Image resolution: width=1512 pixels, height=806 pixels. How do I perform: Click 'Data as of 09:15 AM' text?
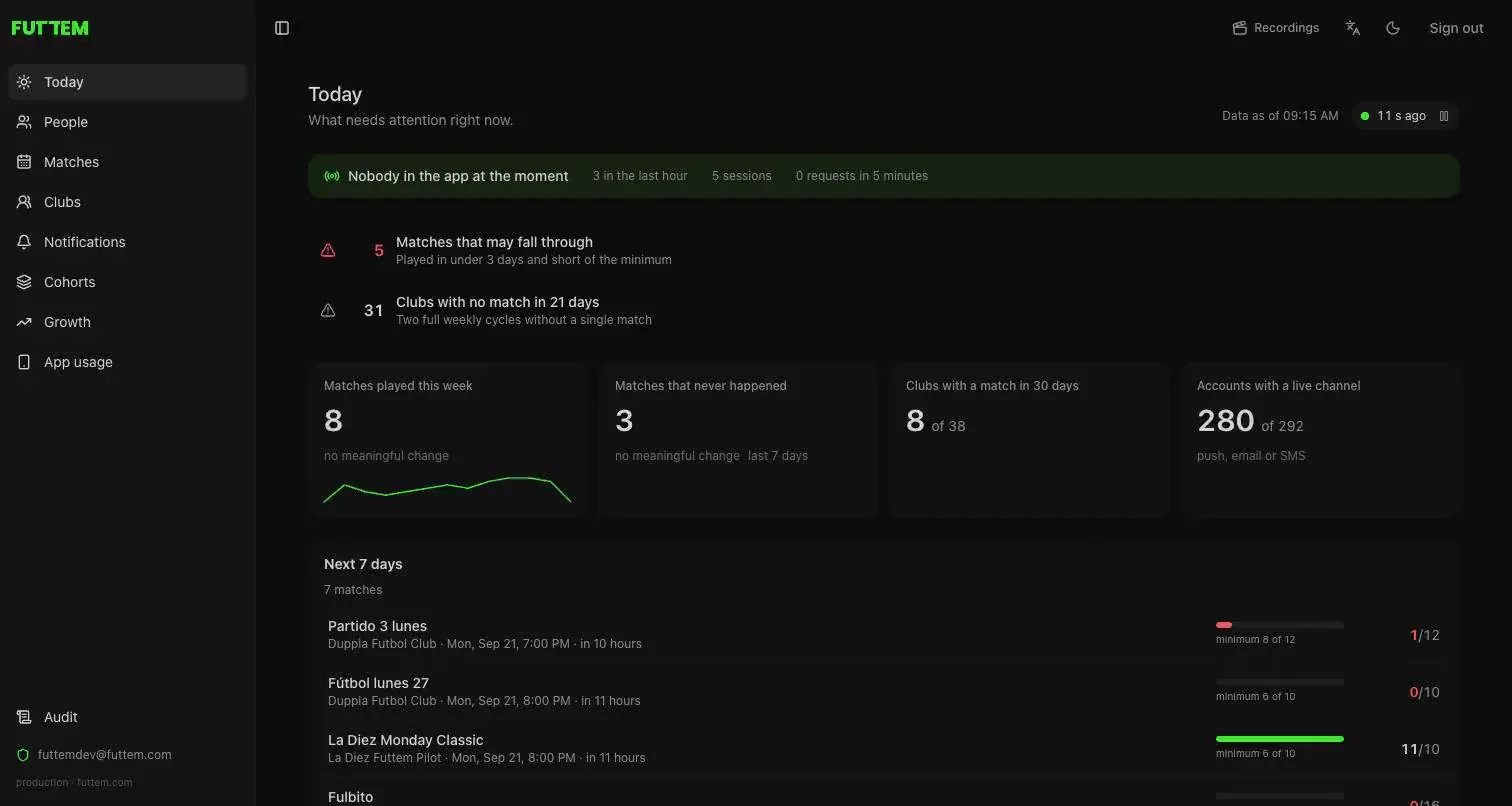1280,116
